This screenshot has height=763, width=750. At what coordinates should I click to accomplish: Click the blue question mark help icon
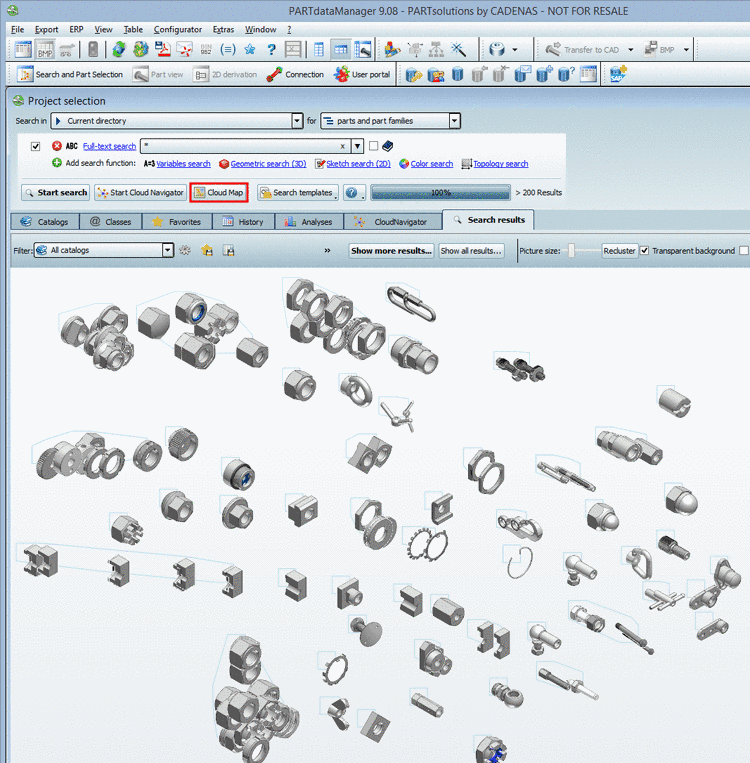pos(272,49)
